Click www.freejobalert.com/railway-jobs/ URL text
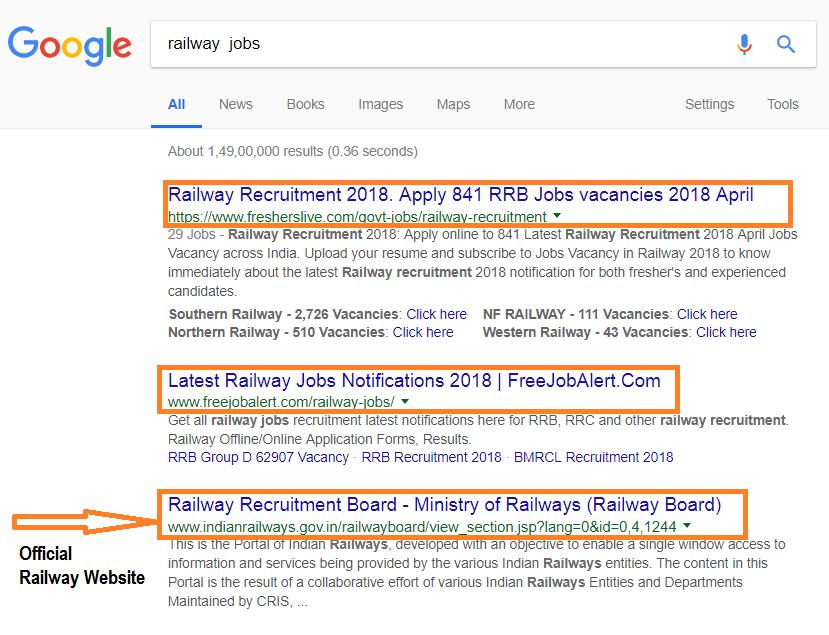 point(281,402)
